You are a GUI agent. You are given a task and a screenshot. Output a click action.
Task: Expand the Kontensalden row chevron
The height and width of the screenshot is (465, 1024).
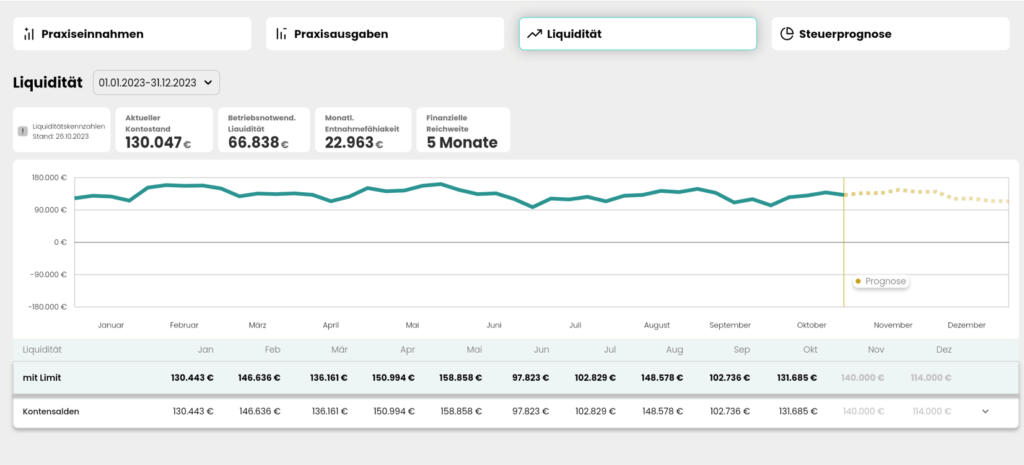click(x=985, y=411)
